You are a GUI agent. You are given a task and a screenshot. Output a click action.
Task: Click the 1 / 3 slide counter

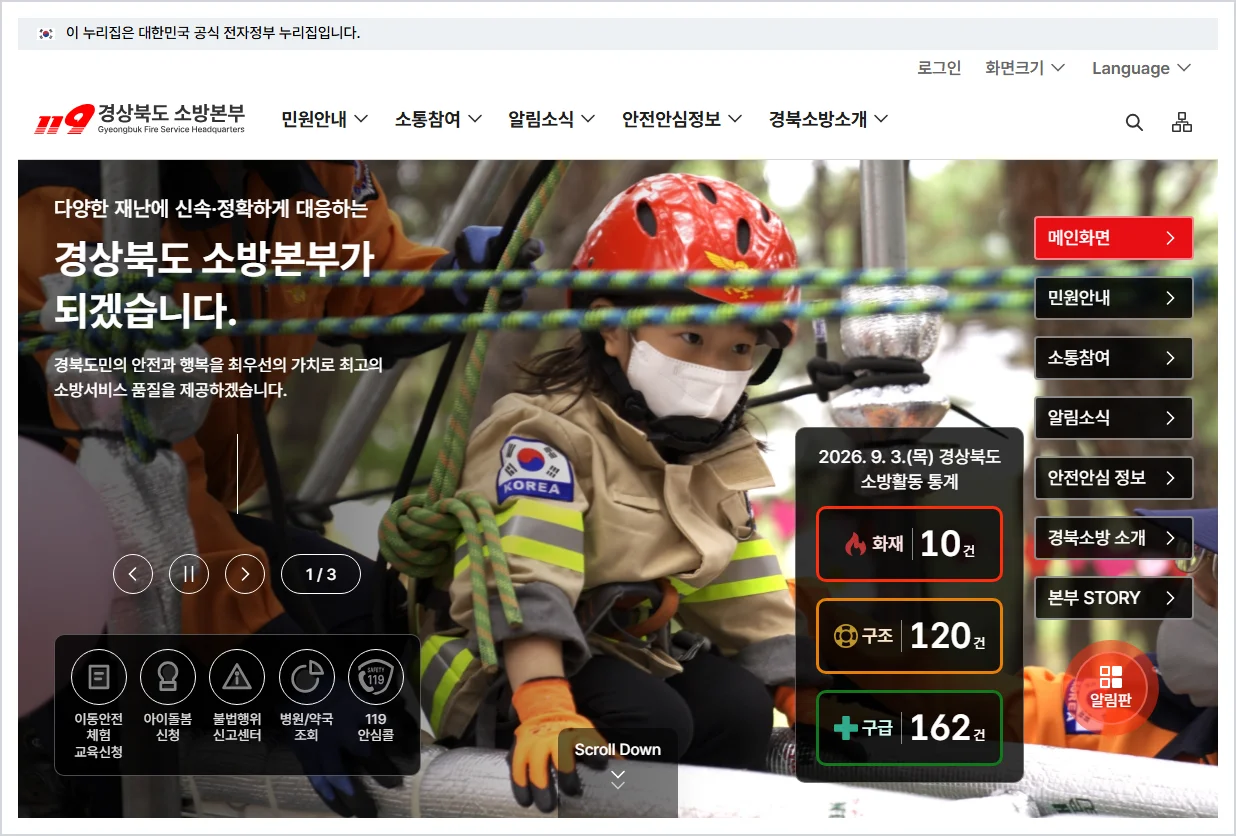(x=321, y=574)
